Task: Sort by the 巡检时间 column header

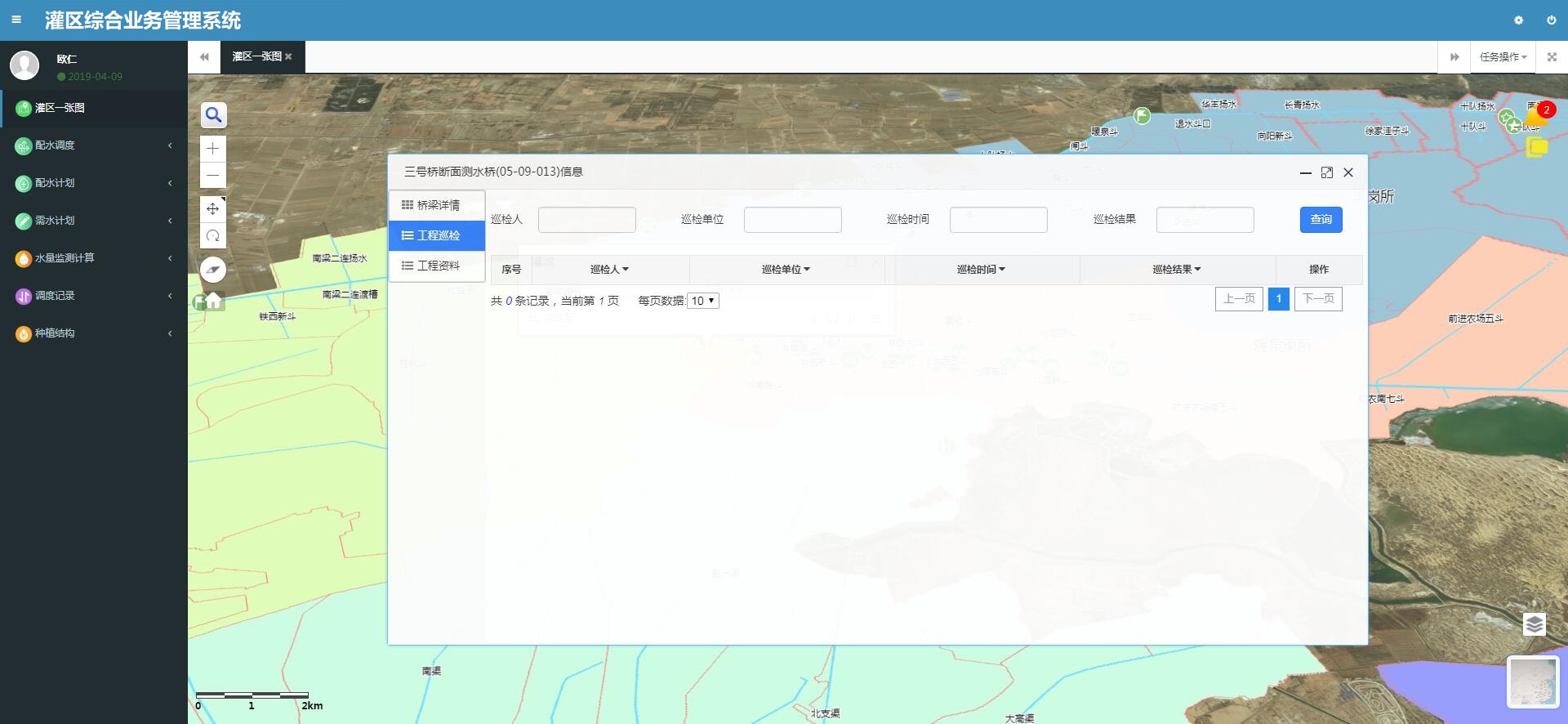Action: (x=981, y=269)
